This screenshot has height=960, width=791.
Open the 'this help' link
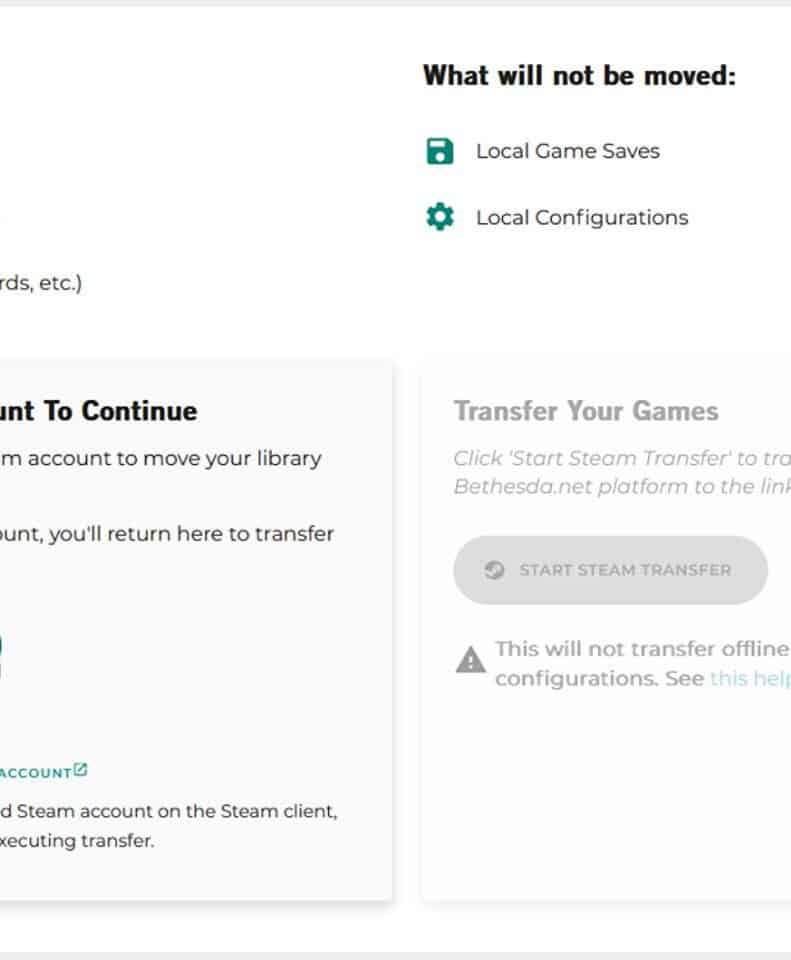click(x=749, y=678)
